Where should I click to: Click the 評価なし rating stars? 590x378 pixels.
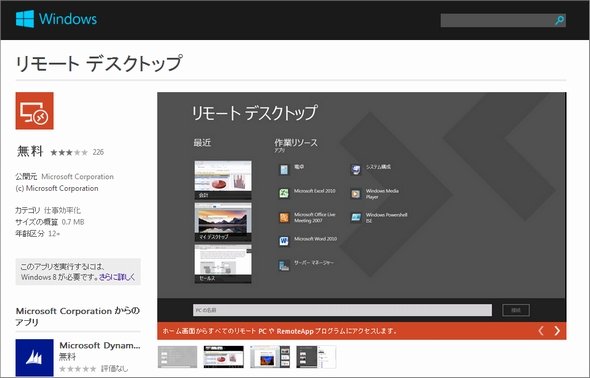click(x=78, y=369)
